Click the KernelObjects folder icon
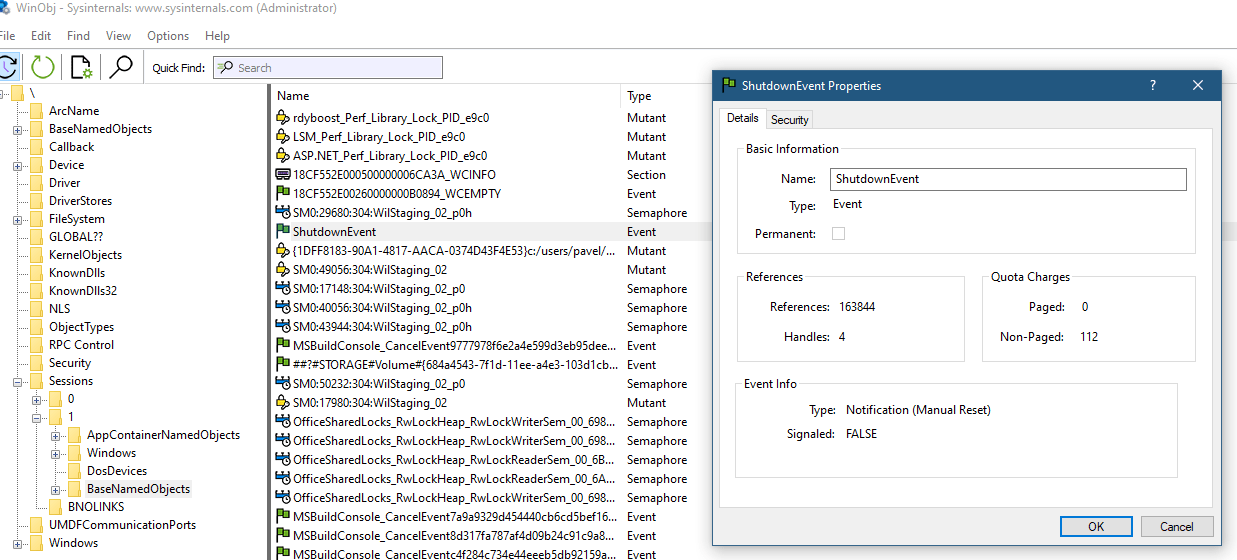The image size is (1237, 560). point(37,255)
